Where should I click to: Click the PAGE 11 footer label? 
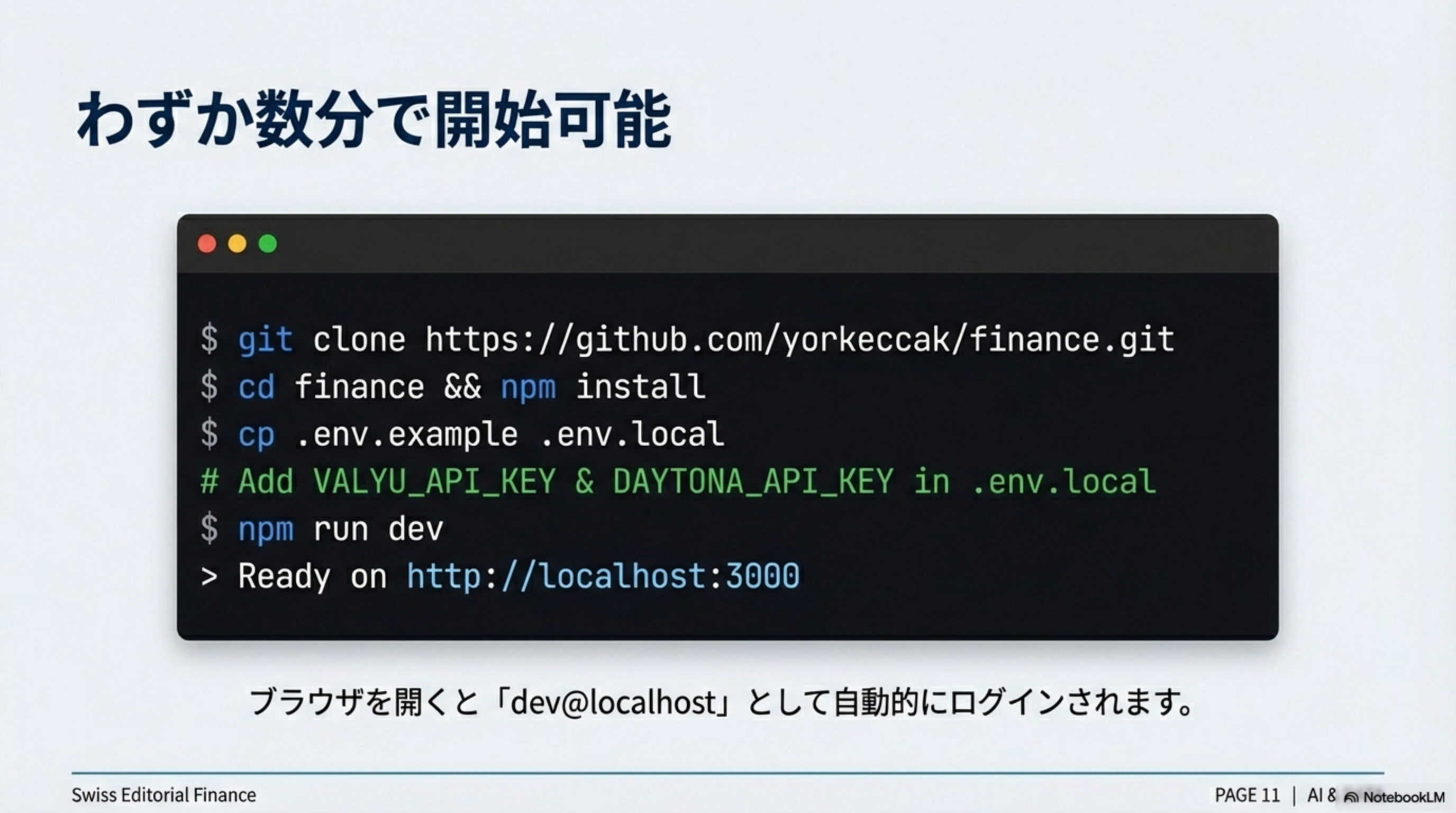click(1247, 795)
